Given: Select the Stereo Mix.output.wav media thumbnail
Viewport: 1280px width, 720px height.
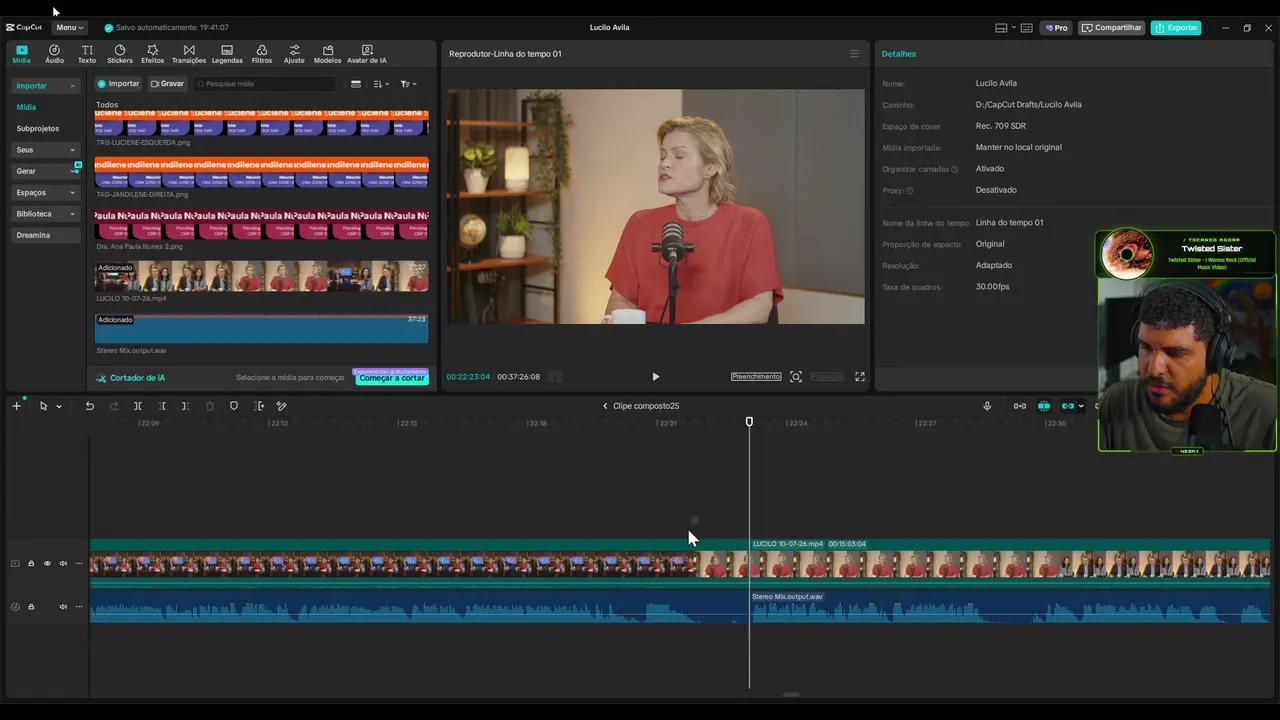Looking at the screenshot, I should (x=261, y=328).
